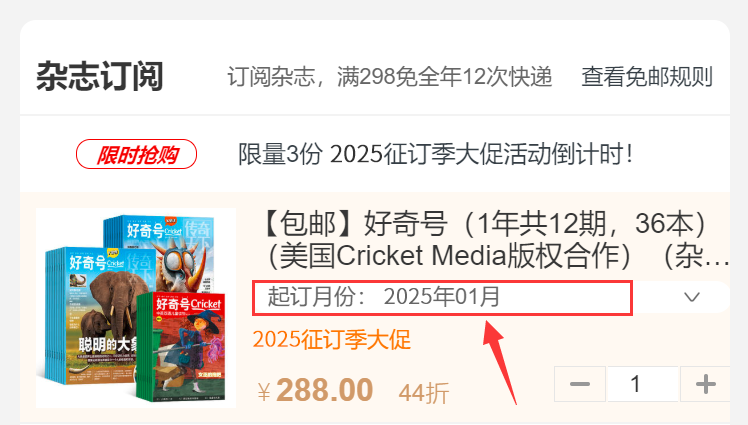This screenshot has width=748, height=425.
Task: Click the ¥288.00 price
Action: [315, 391]
